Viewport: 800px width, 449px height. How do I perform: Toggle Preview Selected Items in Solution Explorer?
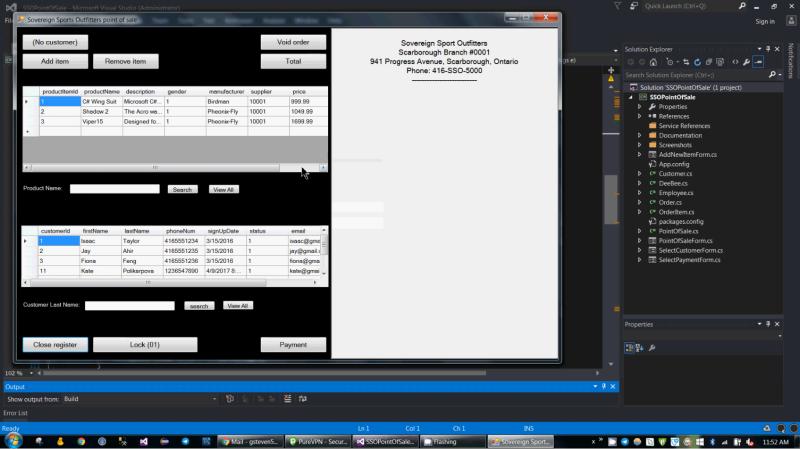coord(760,62)
